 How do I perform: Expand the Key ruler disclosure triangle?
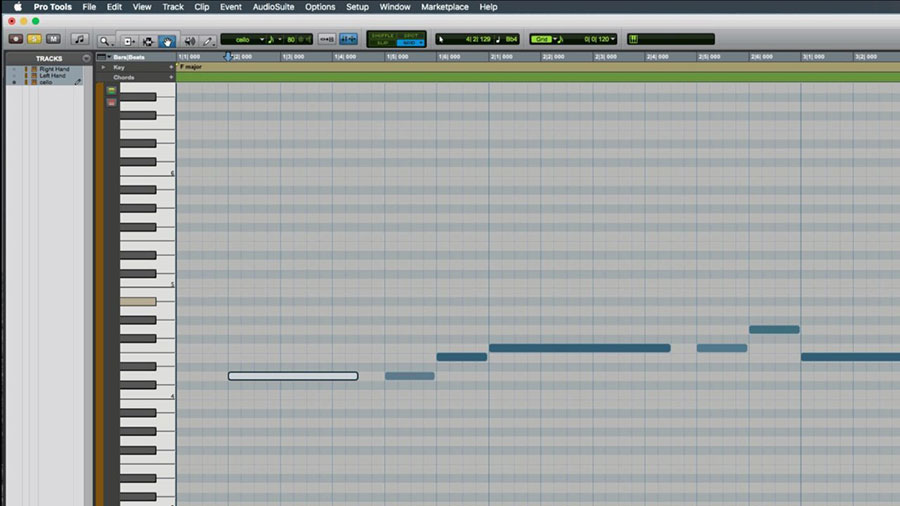coord(103,67)
